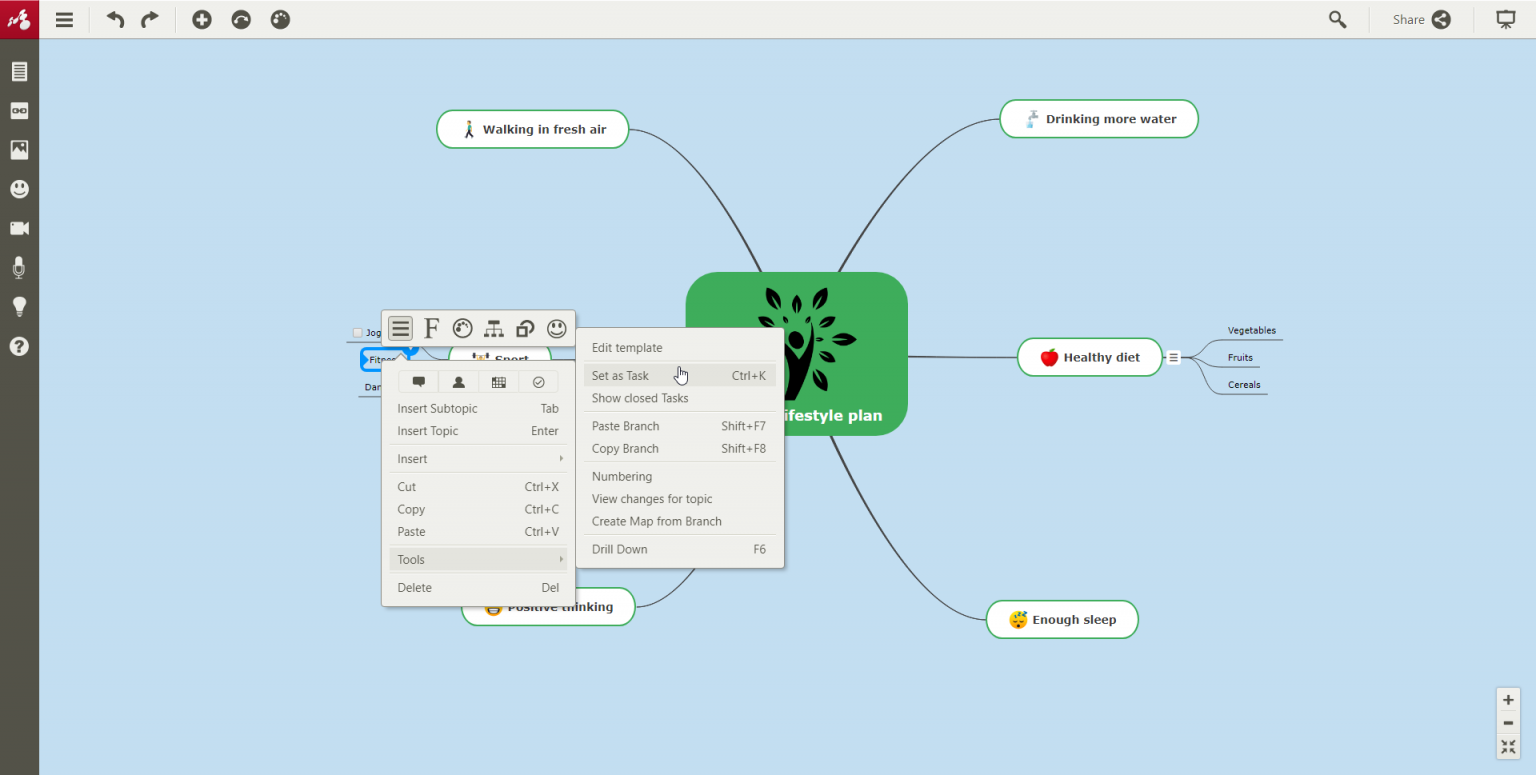
Task: Select the Font formatting icon in topic toolbar
Action: tap(431, 328)
